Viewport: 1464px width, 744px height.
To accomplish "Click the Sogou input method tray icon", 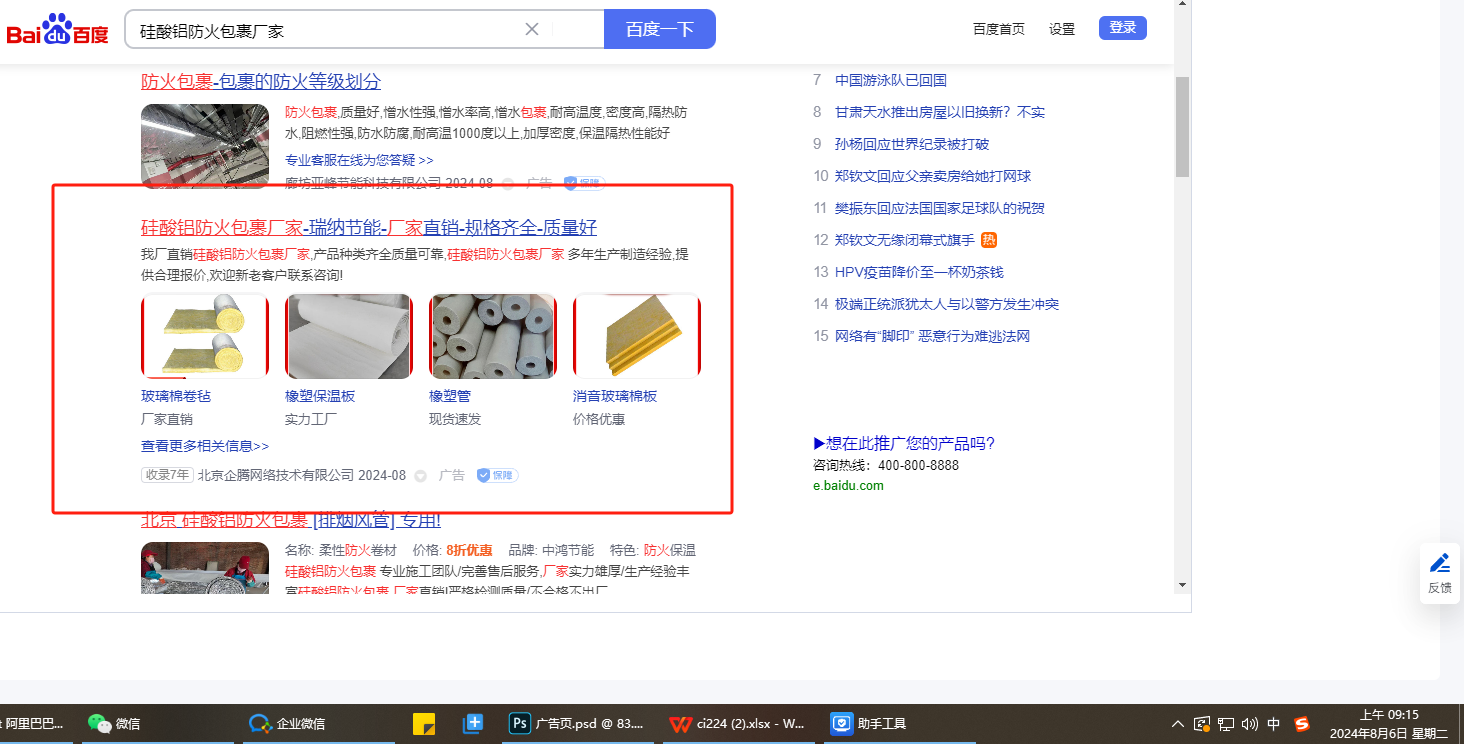I will tap(1302, 723).
